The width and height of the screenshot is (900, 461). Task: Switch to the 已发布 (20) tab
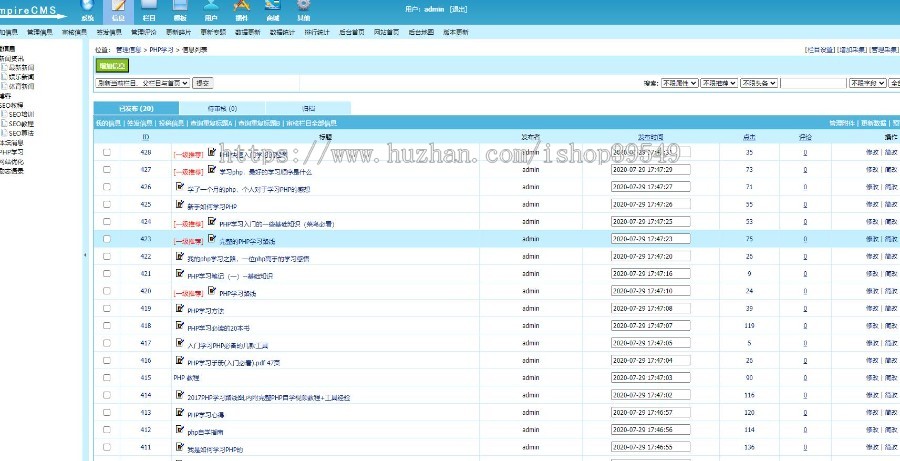[x=136, y=108]
